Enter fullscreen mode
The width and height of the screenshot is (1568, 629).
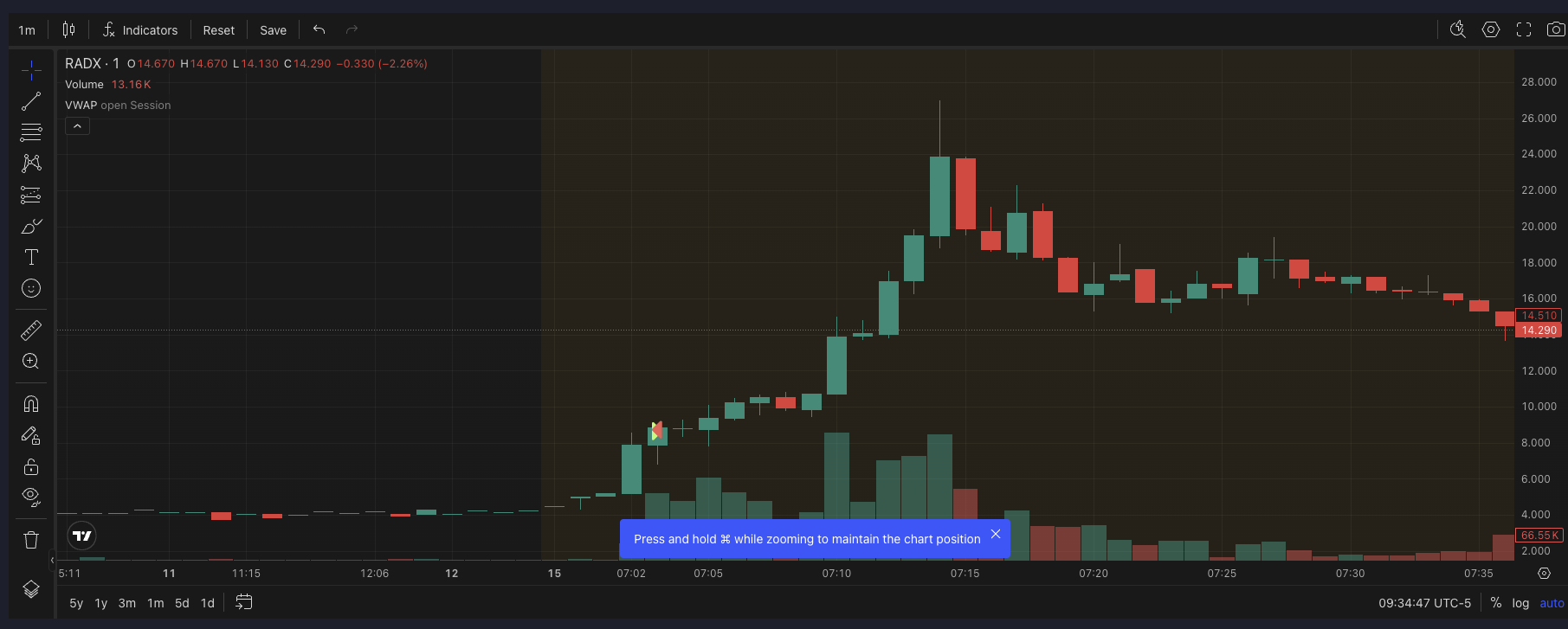click(x=1524, y=29)
